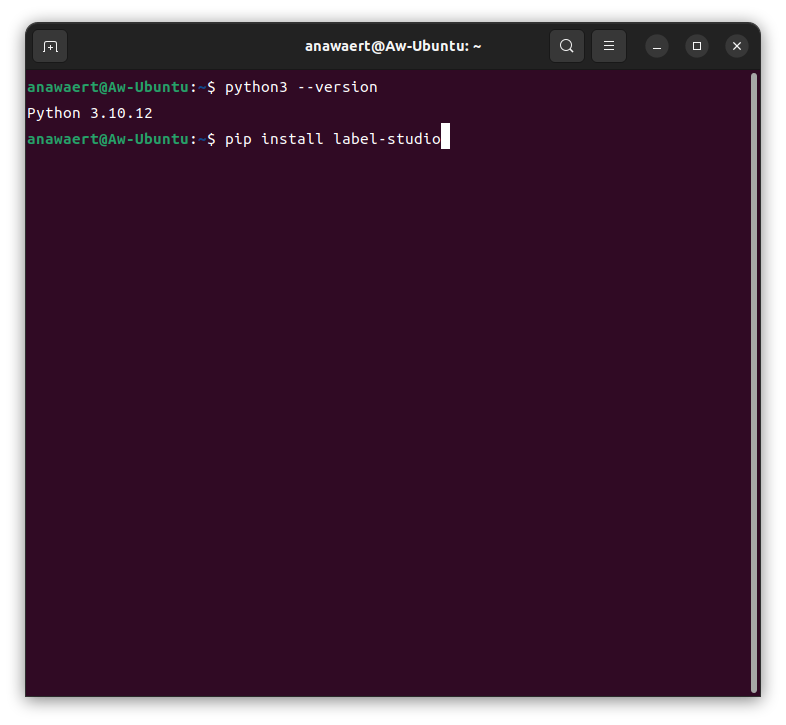The height and width of the screenshot is (725, 786).
Task: Click the first line's anawaert@Aw-Ubuntu prompt
Action: (x=107, y=87)
